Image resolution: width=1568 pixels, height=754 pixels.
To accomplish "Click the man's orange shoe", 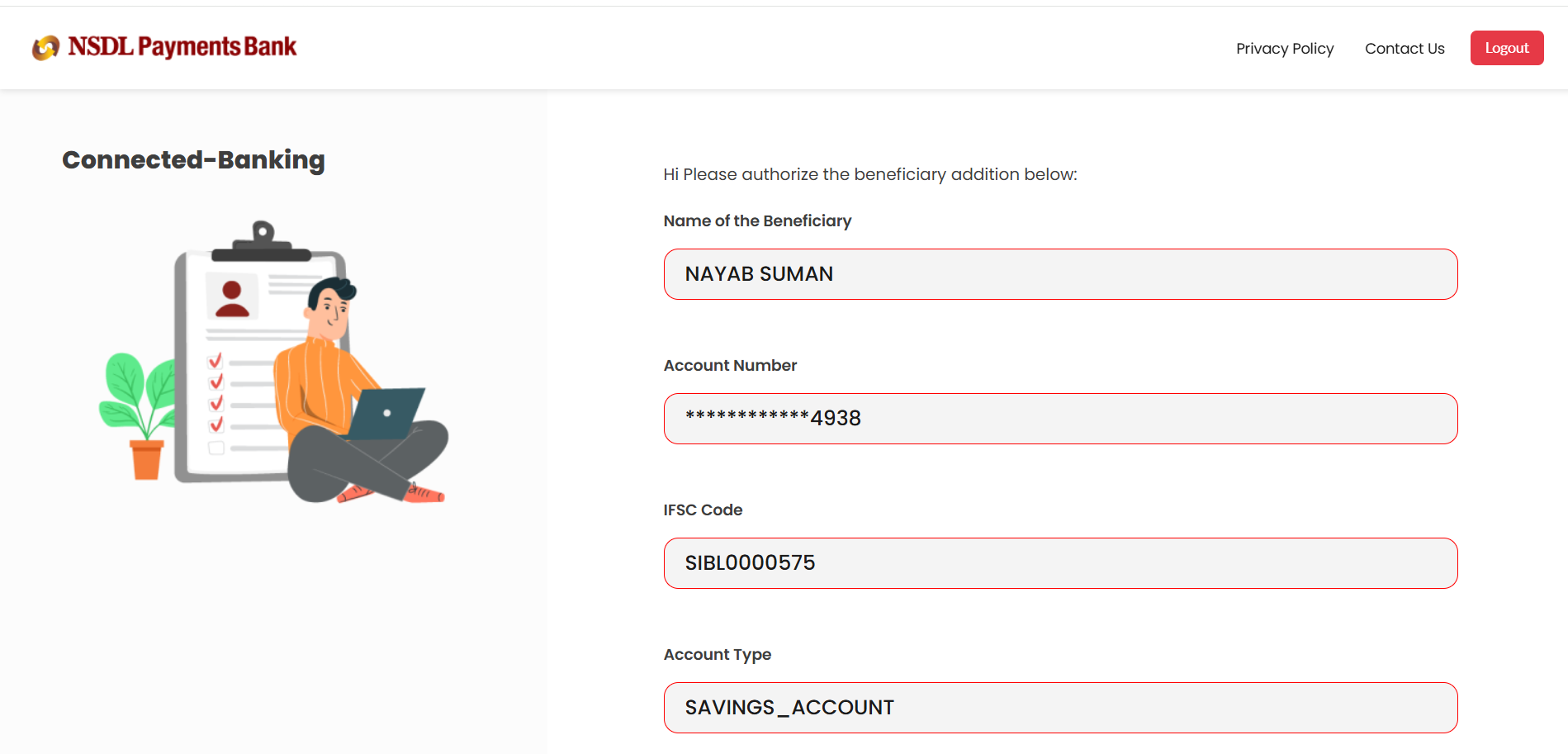I will pyautogui.click(x=424, y=493).
